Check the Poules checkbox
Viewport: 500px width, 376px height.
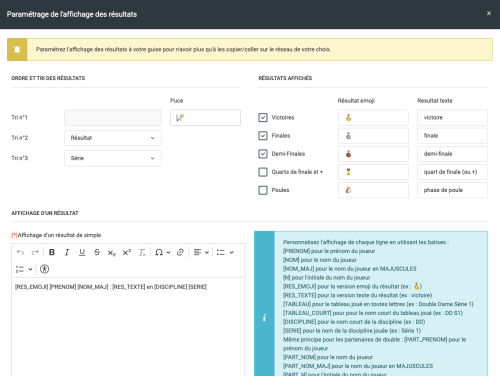pyautogui.click(x=263, y=190)
